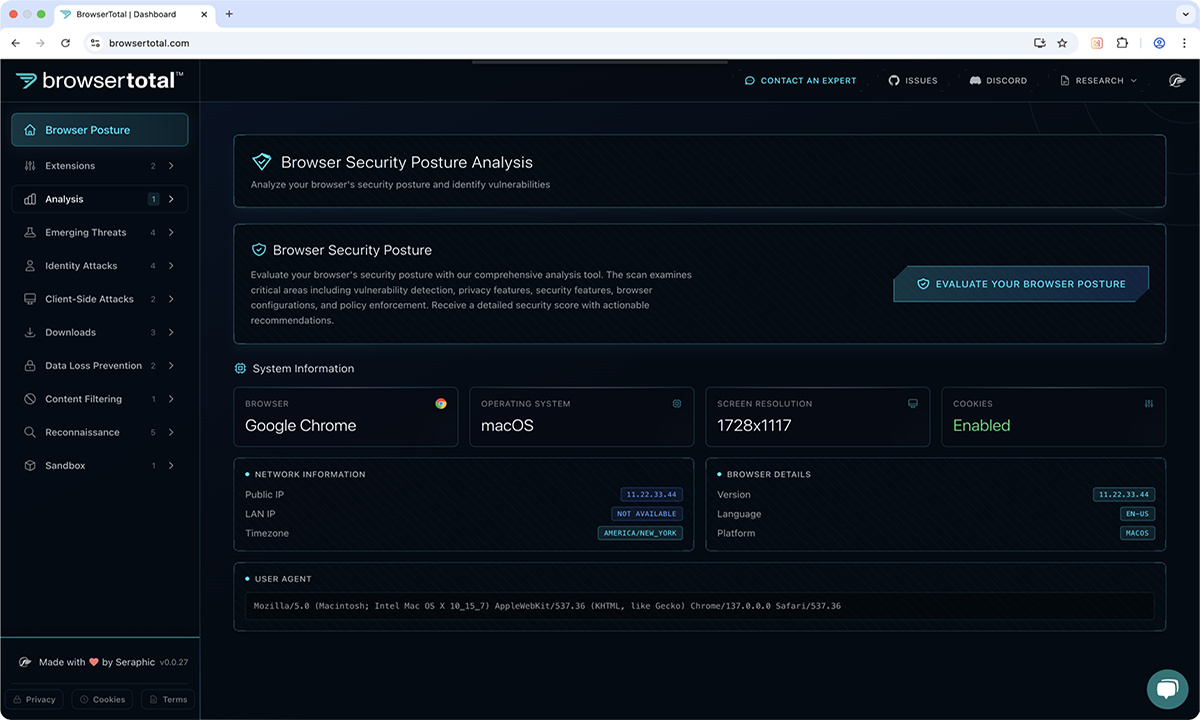Click the Data Loss Prevention padlock icon
This screenshot has height=720, width=1200.
(x=31, y=365)
